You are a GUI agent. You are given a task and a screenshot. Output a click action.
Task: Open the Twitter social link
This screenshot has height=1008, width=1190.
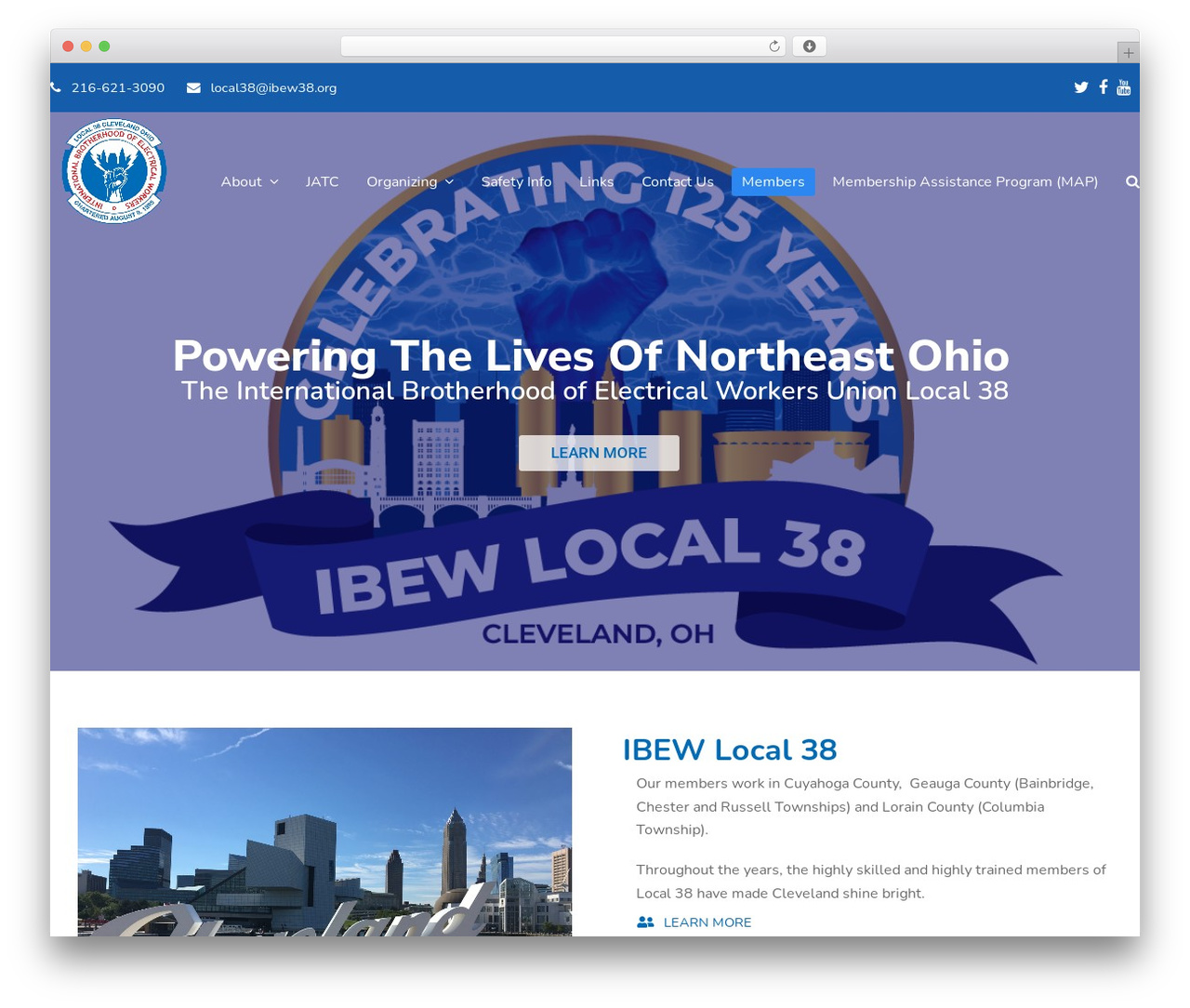tap(1080, 87)
